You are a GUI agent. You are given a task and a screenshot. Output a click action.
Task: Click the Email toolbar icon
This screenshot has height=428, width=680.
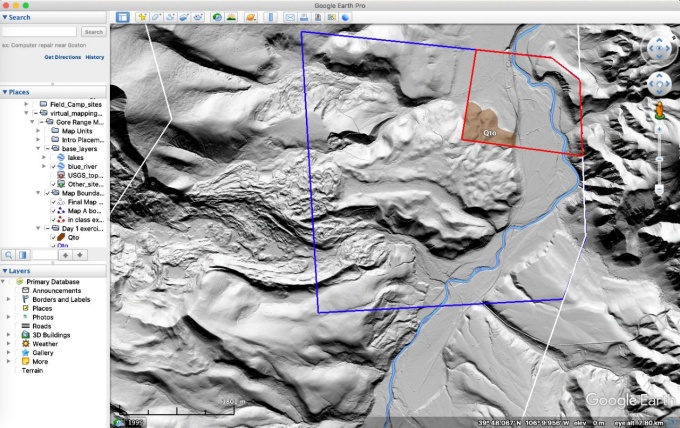[290, 17]
